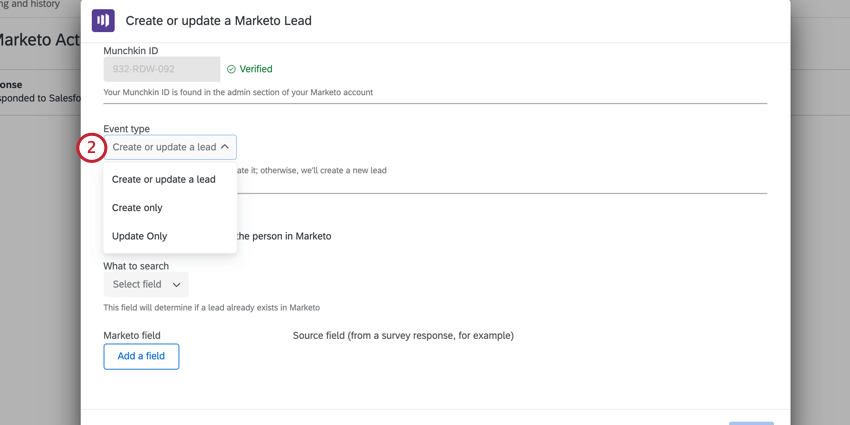
Task: Click the dialog title "Create or update a Marketo Lead"
Action: click(x=219, y=20)
